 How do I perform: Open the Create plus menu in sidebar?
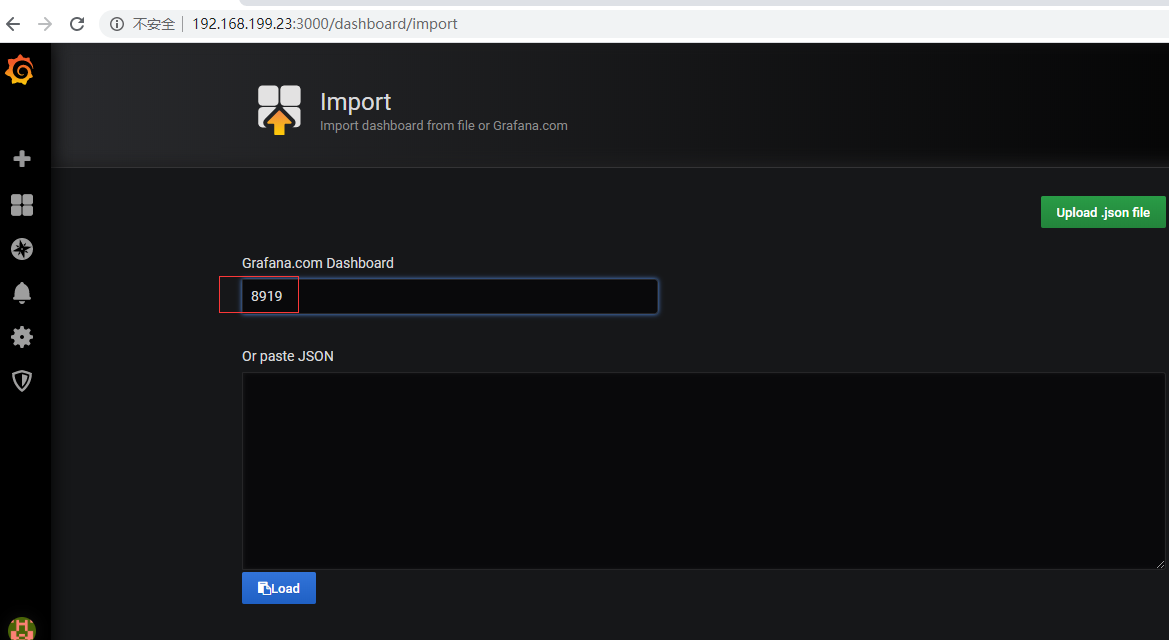coord(22,158)
